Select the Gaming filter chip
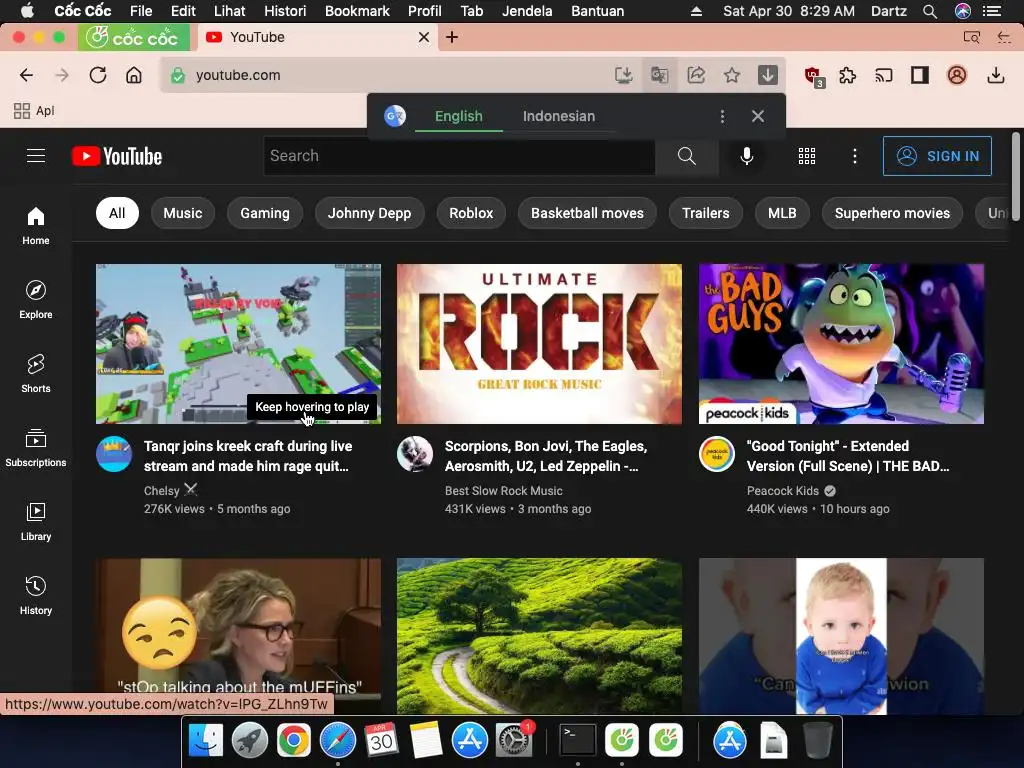Screen dimensions: 1024x768 [264, 213]
